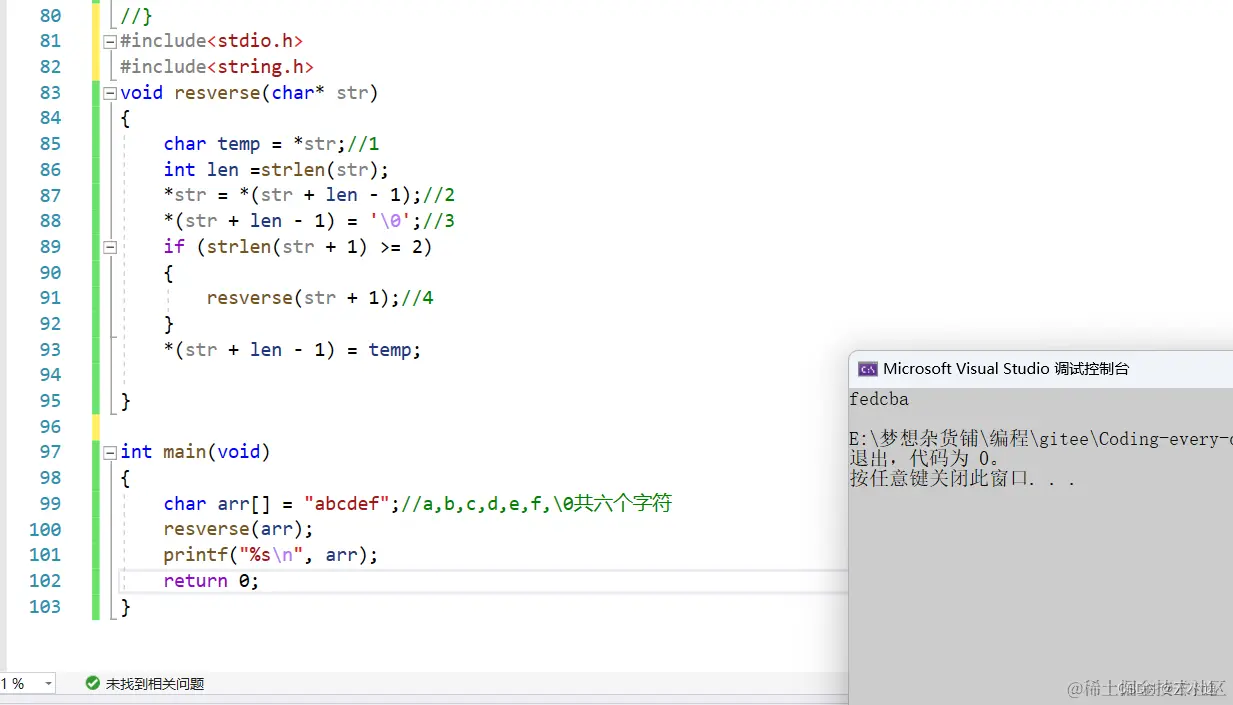
Task: Collapse the int main(void) function fold
Action: click(x=110, y=453)
